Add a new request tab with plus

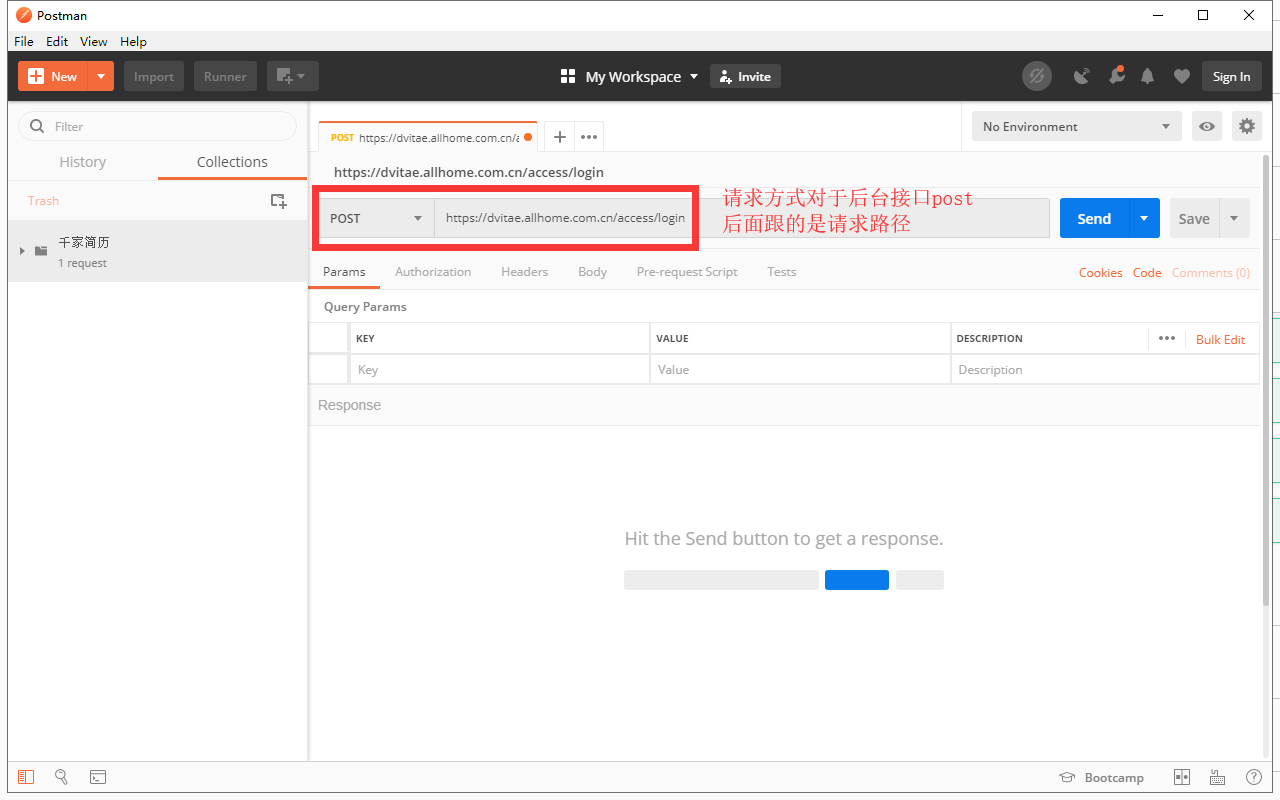[x=560, y=137]
